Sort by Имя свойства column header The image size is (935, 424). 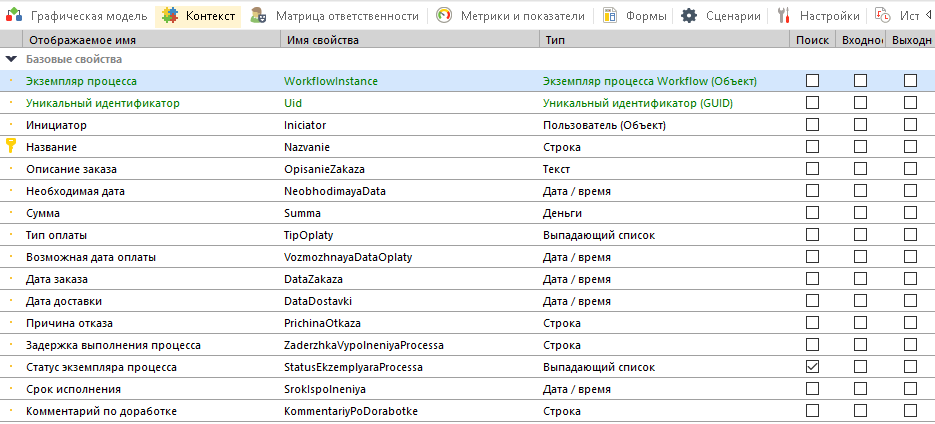pyautogui.click(x=410, y=40)
